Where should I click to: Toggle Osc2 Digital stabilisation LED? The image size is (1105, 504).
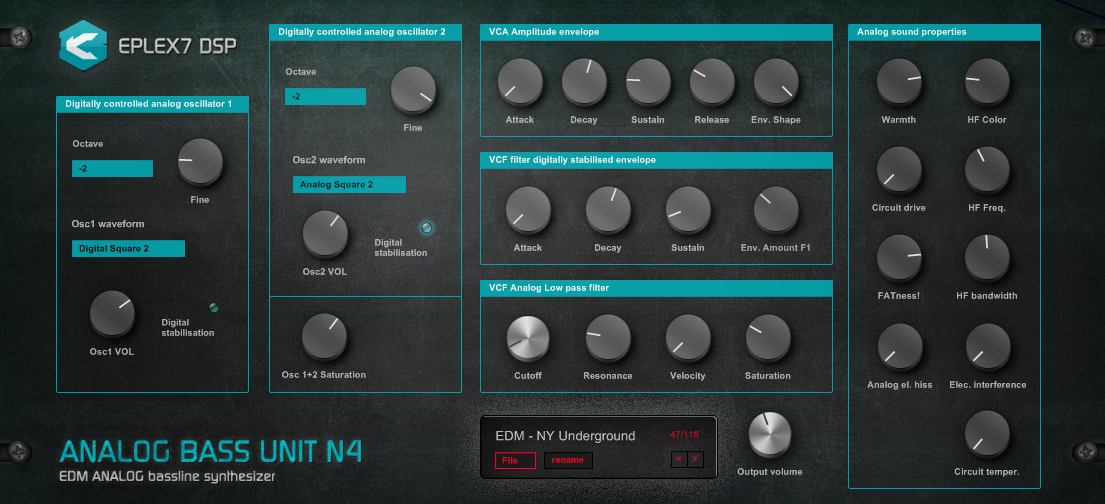point(426,227)
